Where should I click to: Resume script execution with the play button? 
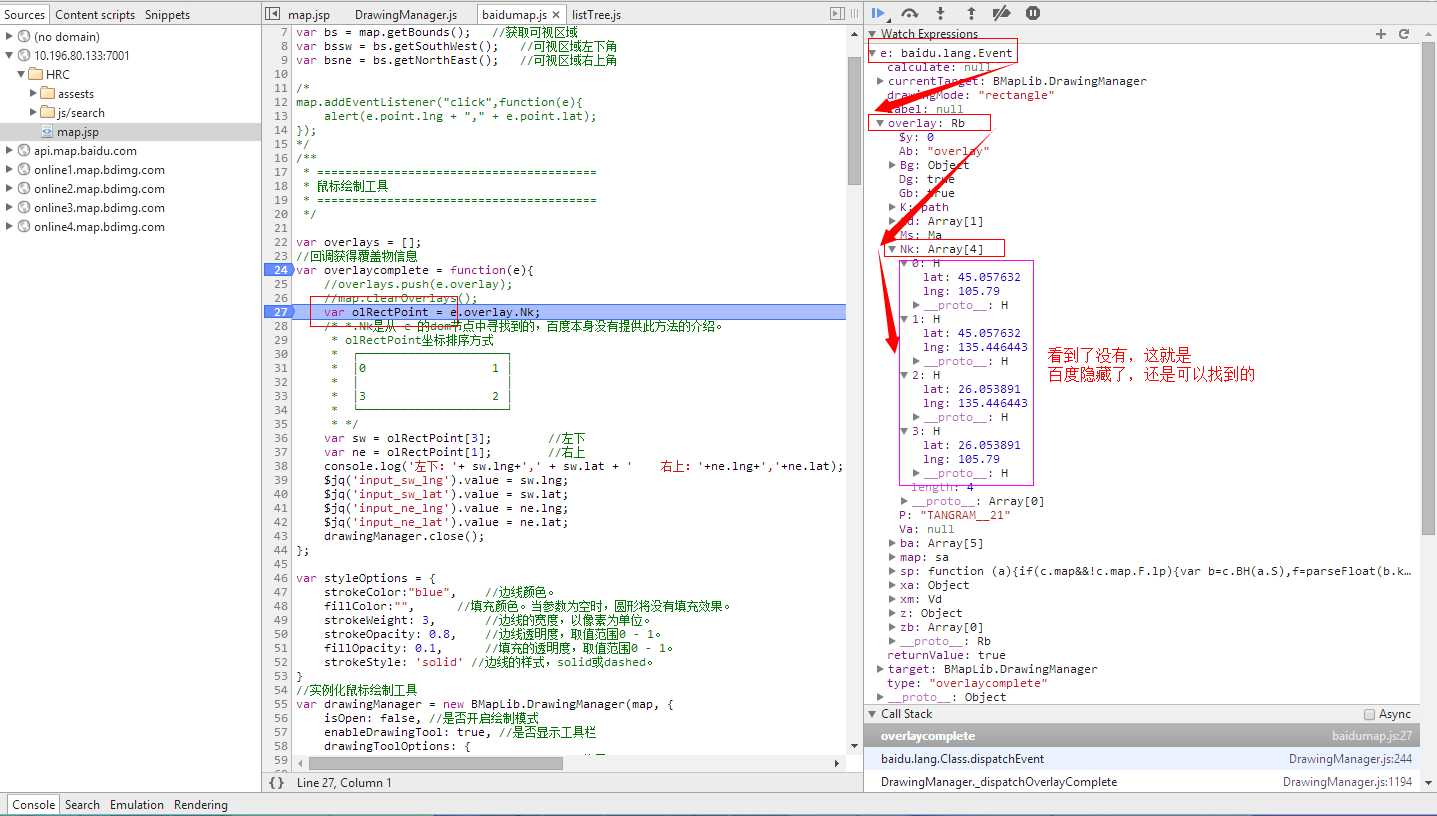[x=879, y=13]
